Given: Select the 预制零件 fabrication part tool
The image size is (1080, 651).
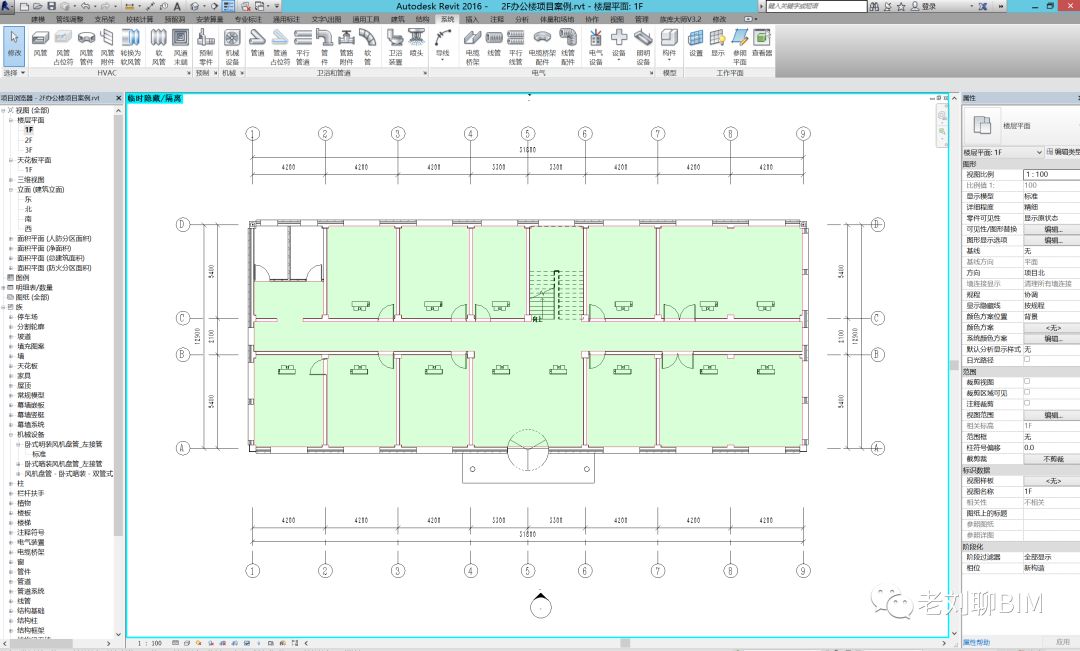Looking at the screenshot, I should point(206,47).
